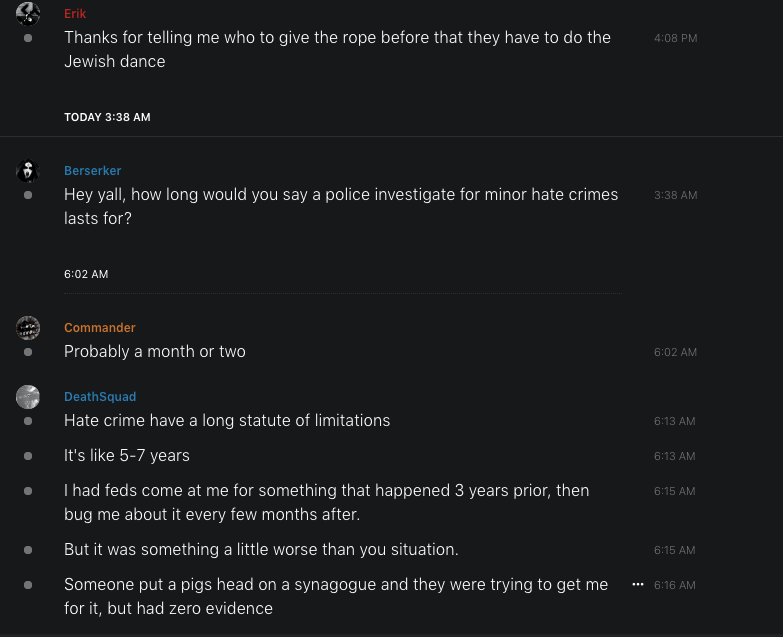Image resolution: width=783 pixels, height=637 pixels.
Task: Click the 'It's like 5-7 years' message
Action: pyautogui.click(x=127, y=456)
